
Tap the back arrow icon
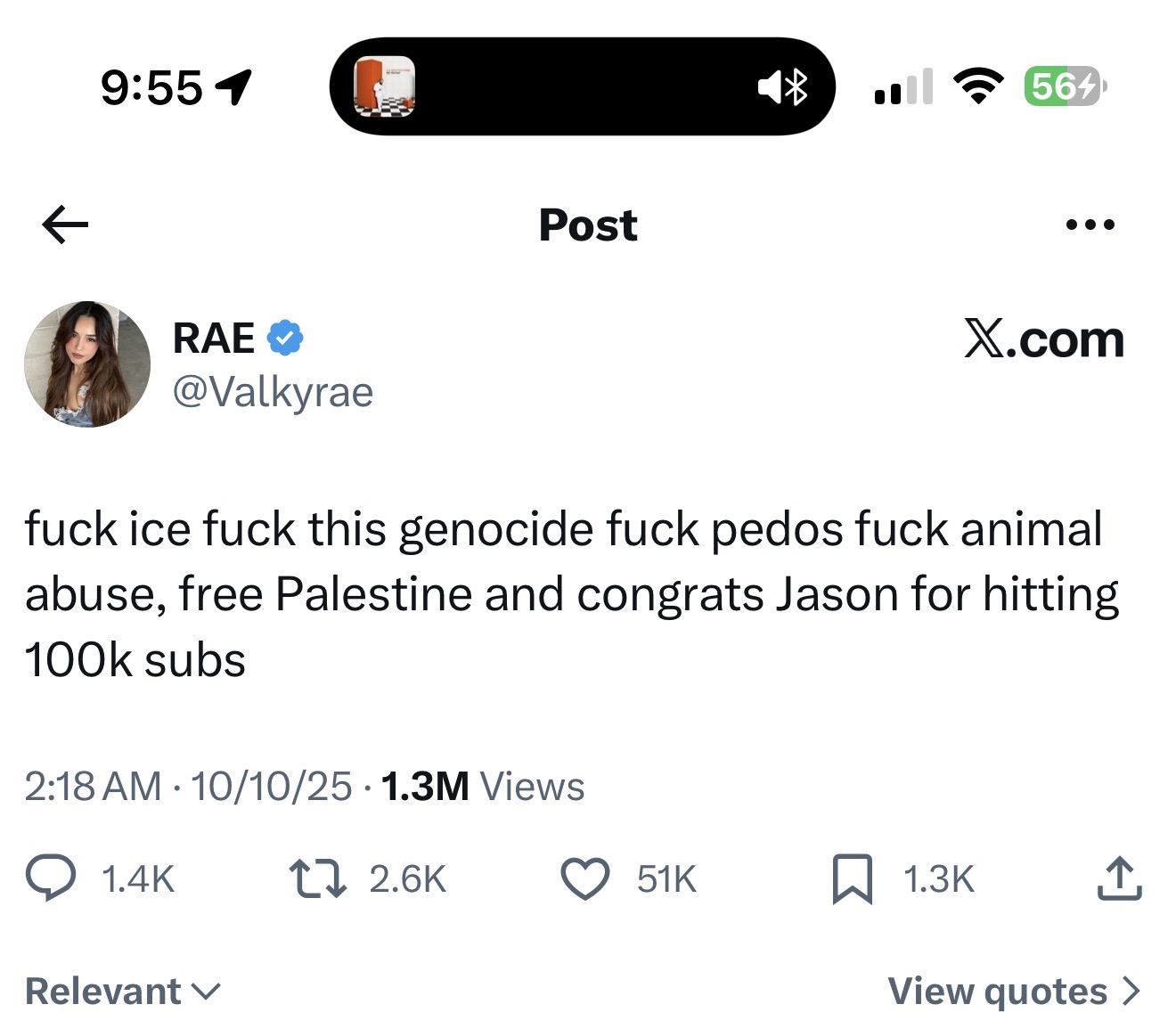tap(65, 225)
